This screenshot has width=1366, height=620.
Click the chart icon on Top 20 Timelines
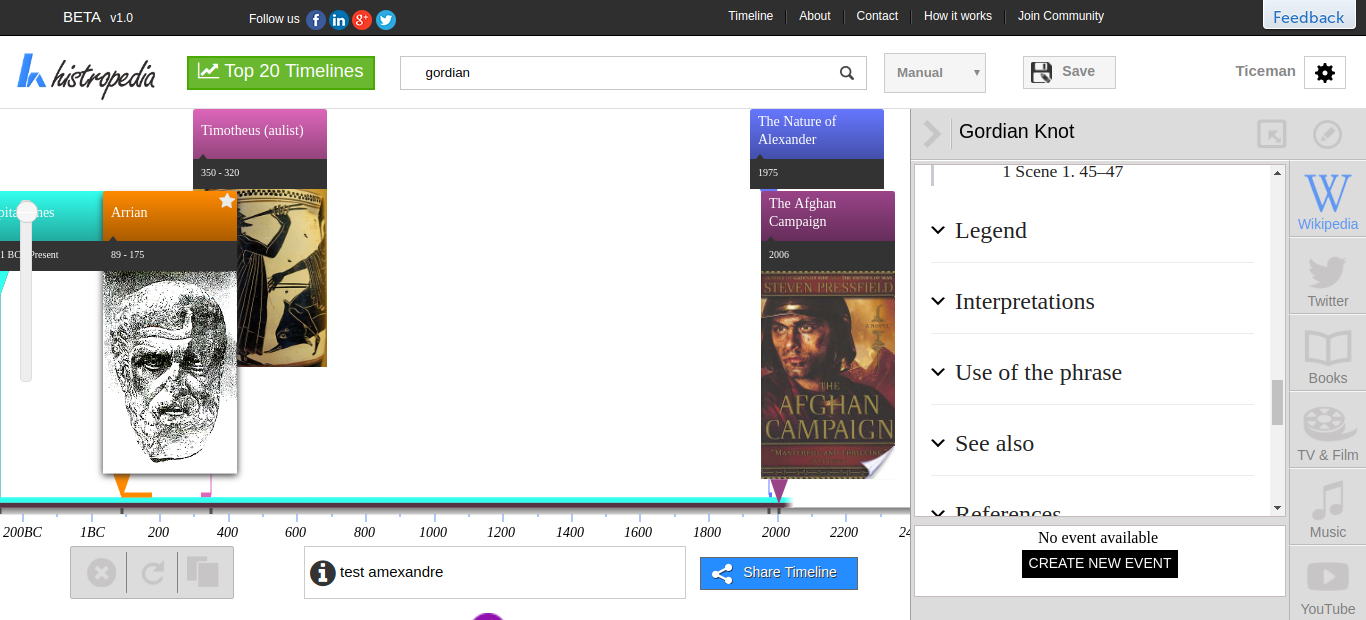(208, 71)
